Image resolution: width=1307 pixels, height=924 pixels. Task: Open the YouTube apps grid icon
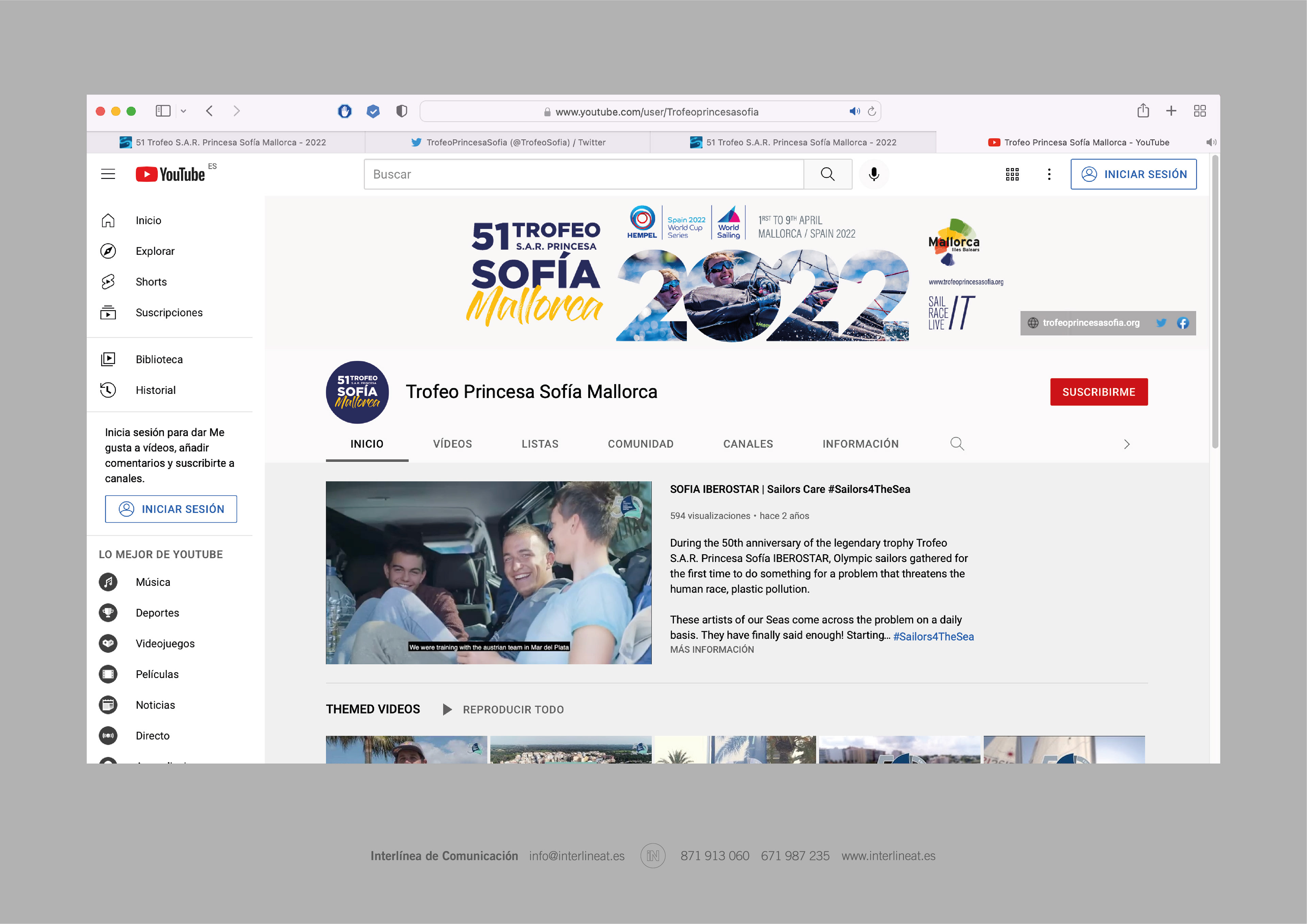1012,174
